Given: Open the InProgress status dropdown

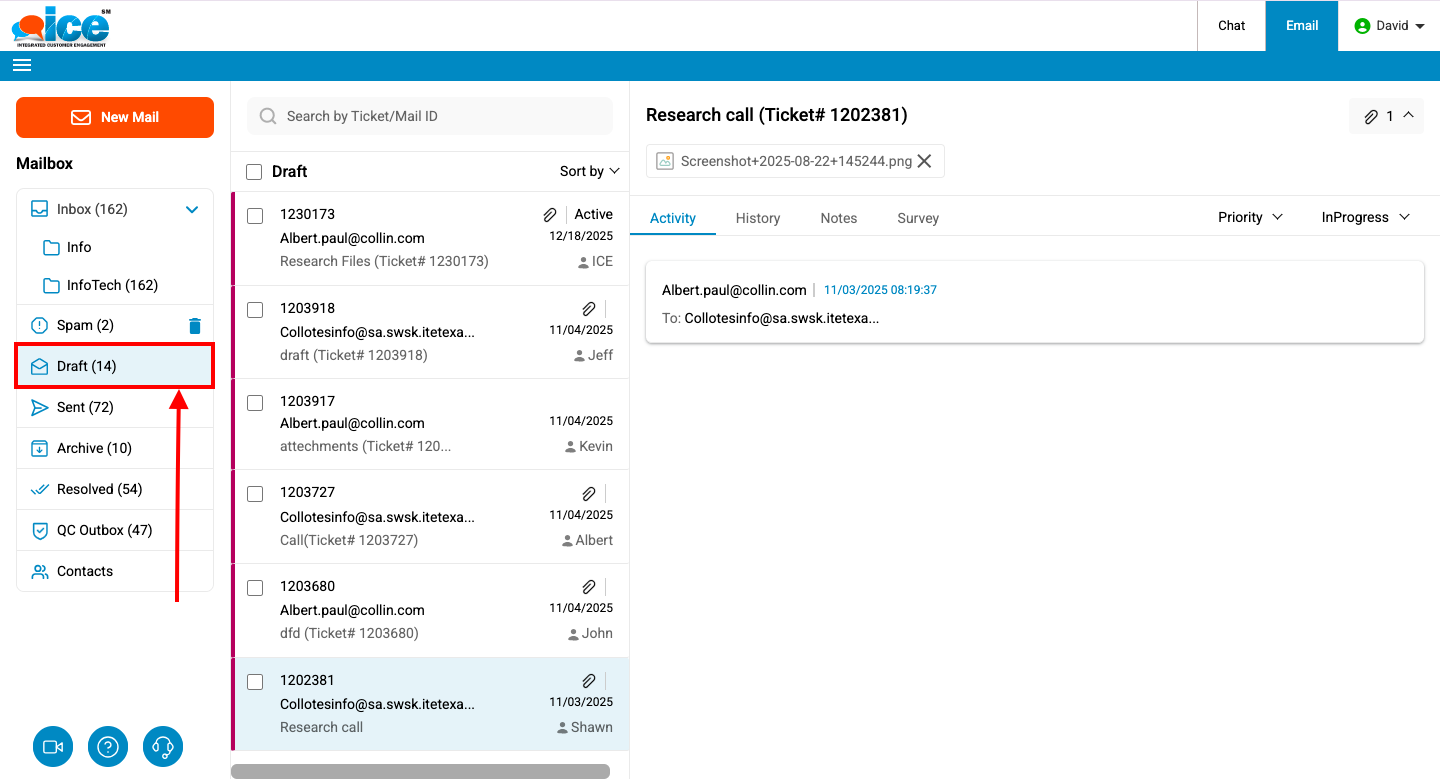Looking at the screenshot, I should click(1365, 217).
